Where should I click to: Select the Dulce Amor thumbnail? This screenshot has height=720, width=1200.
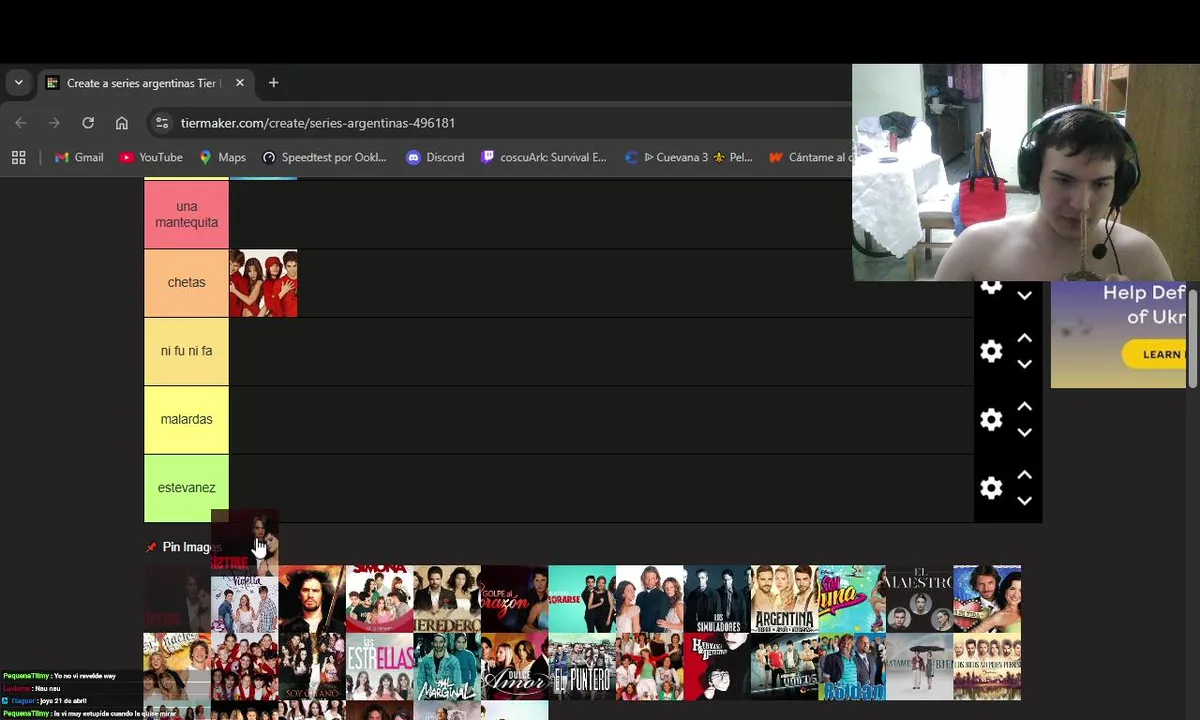point(514,666)
